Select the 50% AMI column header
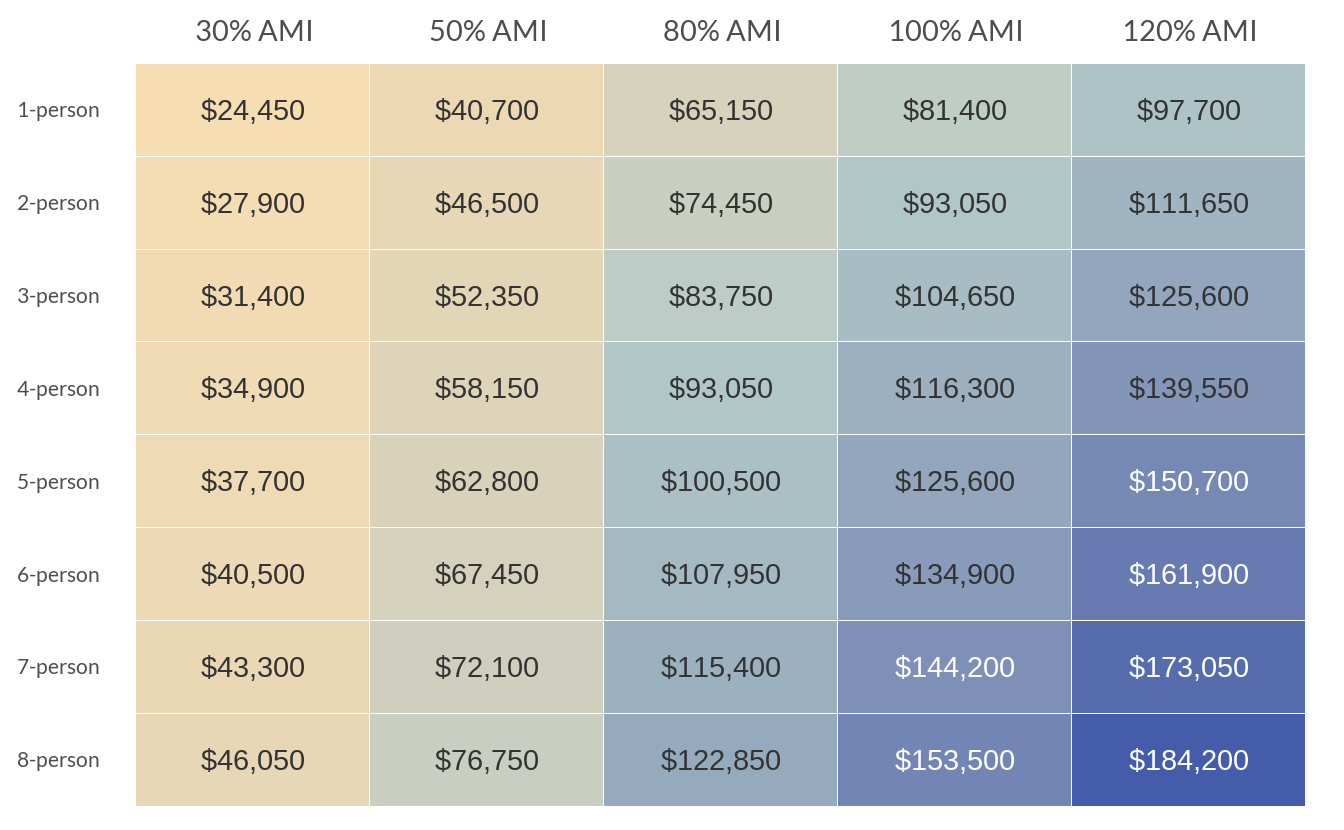 [488, 31]
